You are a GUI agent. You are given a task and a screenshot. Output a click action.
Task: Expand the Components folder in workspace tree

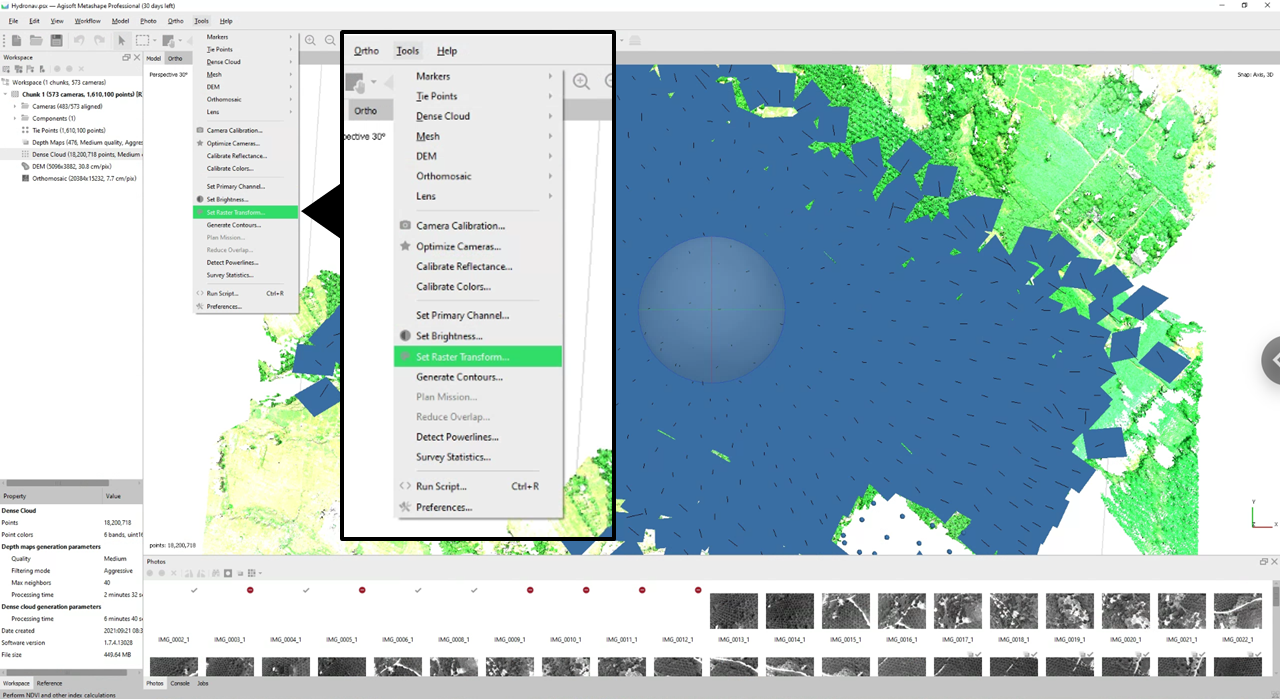(15, 118)
